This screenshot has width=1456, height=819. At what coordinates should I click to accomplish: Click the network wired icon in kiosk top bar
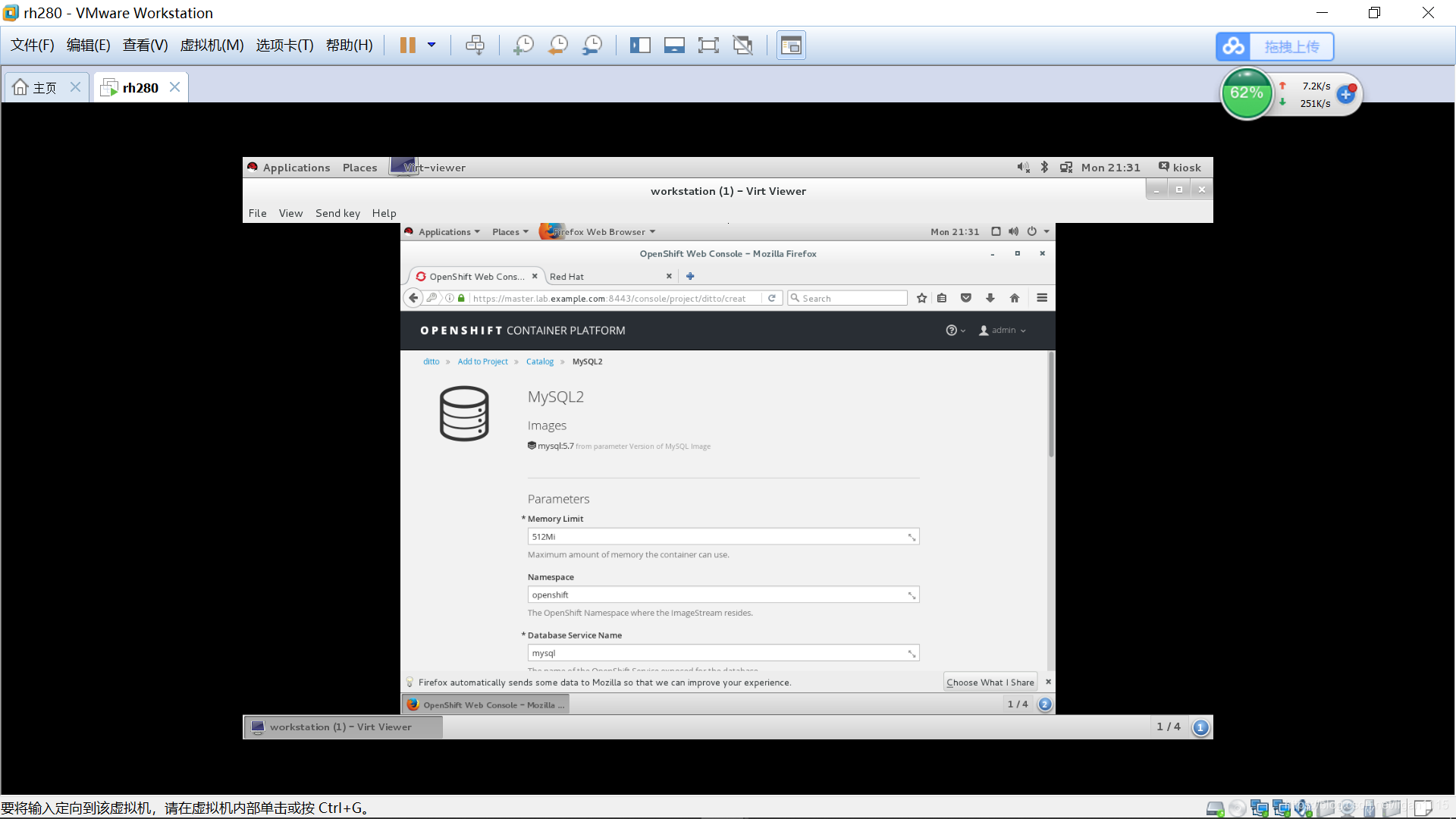(1066, 168)
